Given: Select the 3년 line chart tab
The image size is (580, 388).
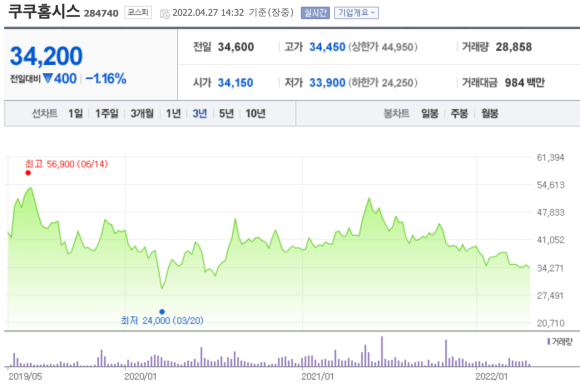Looking at the screenshot, I should click(200, 114).
